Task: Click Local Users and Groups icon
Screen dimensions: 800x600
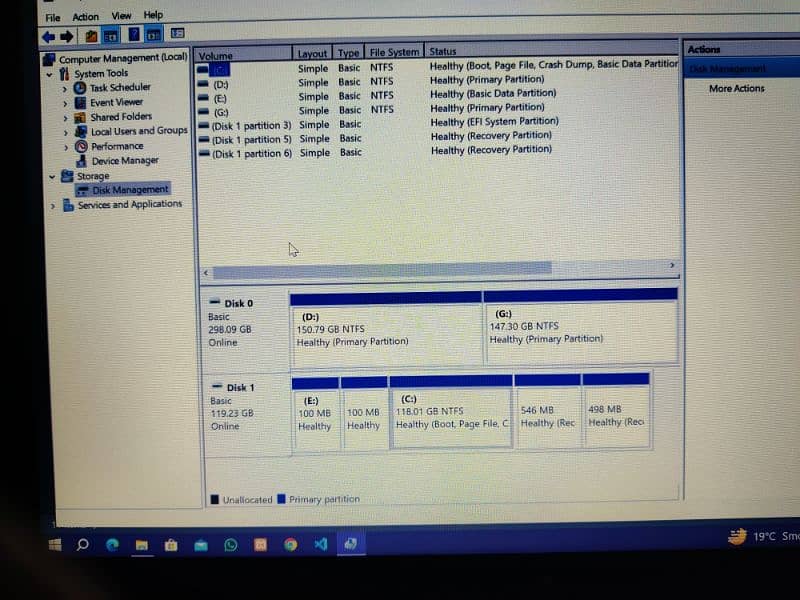Action: tap(81, 132)
